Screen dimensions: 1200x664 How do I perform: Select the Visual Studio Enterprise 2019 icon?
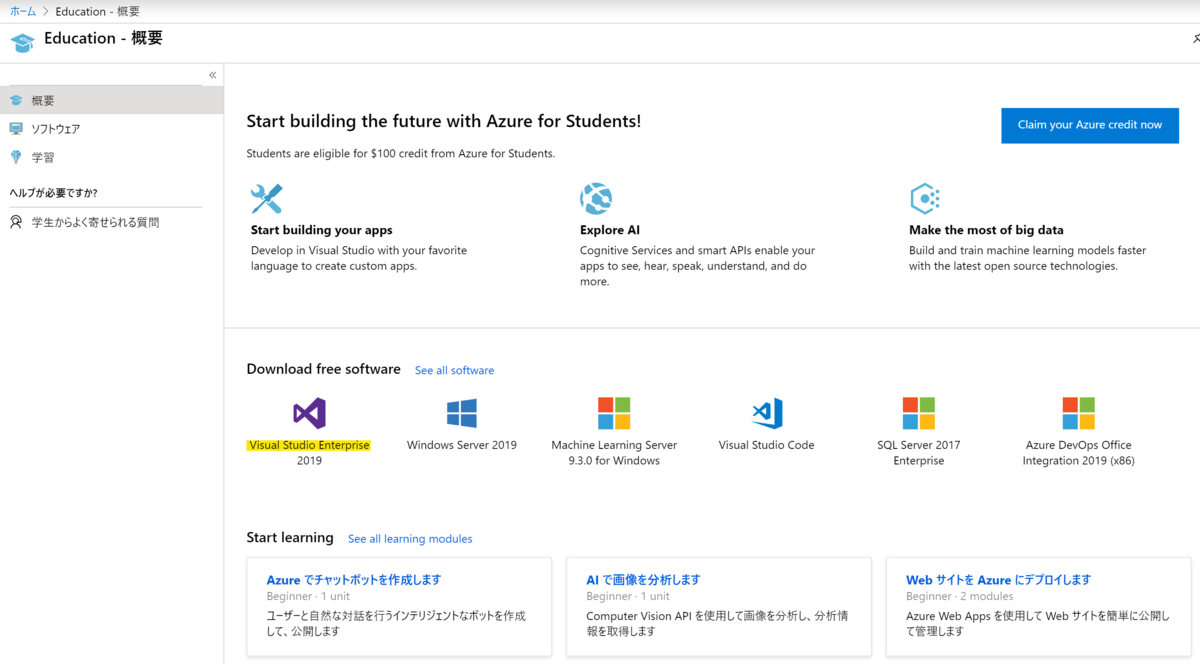pos(308,413)
